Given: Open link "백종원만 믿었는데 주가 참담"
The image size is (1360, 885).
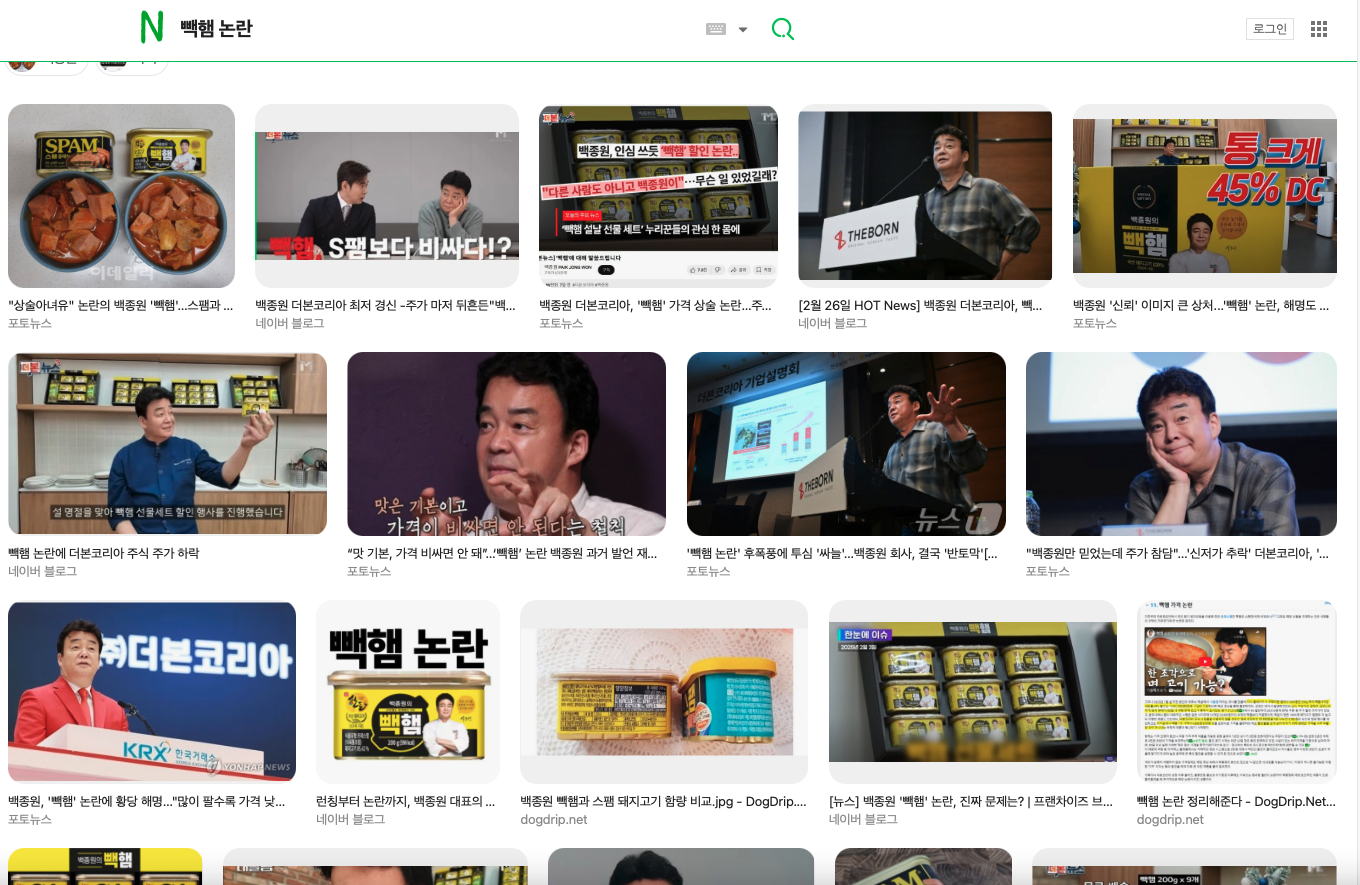Looking at the screenshot, I should tap(1177, 553).
